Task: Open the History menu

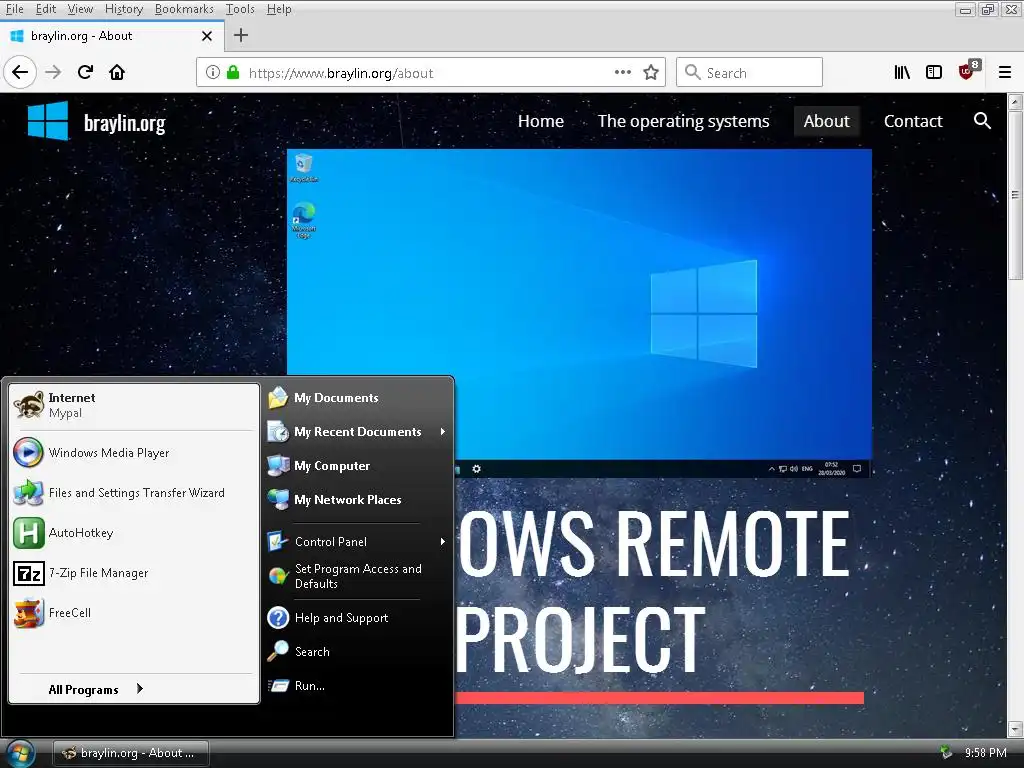Action: pos(123,9)
